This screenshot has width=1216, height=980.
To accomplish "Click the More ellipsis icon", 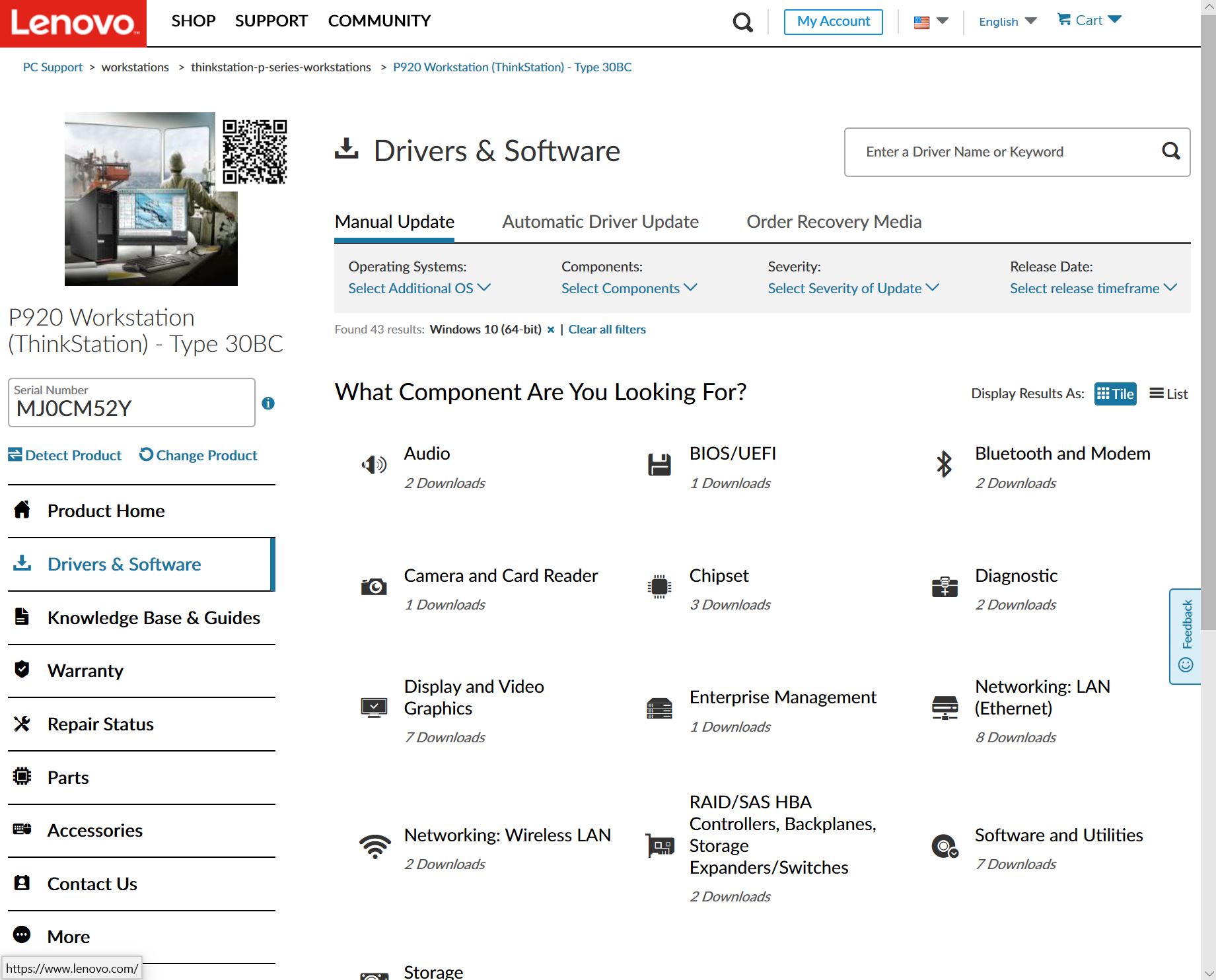I will click(x=22, y=934).
